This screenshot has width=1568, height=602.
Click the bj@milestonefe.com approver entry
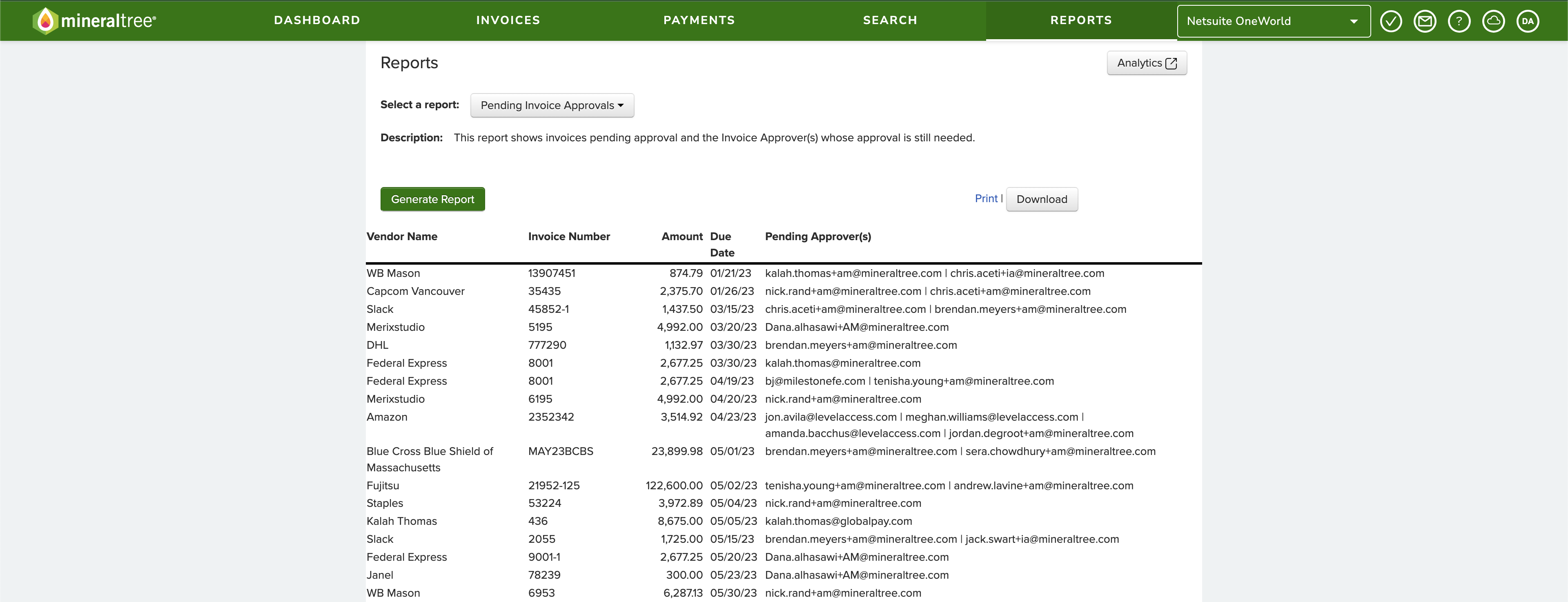point(815,381)
